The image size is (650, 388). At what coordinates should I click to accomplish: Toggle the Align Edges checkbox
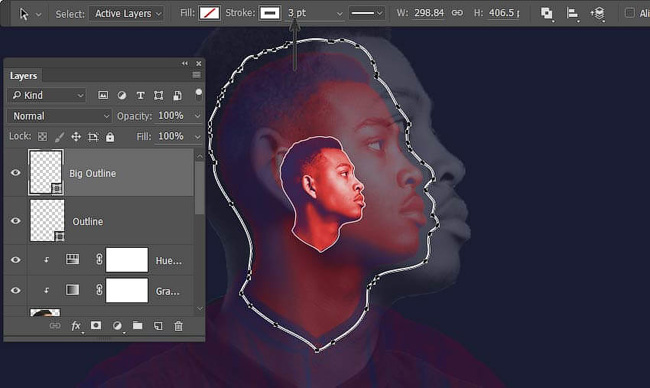click(x=630, y=13)
